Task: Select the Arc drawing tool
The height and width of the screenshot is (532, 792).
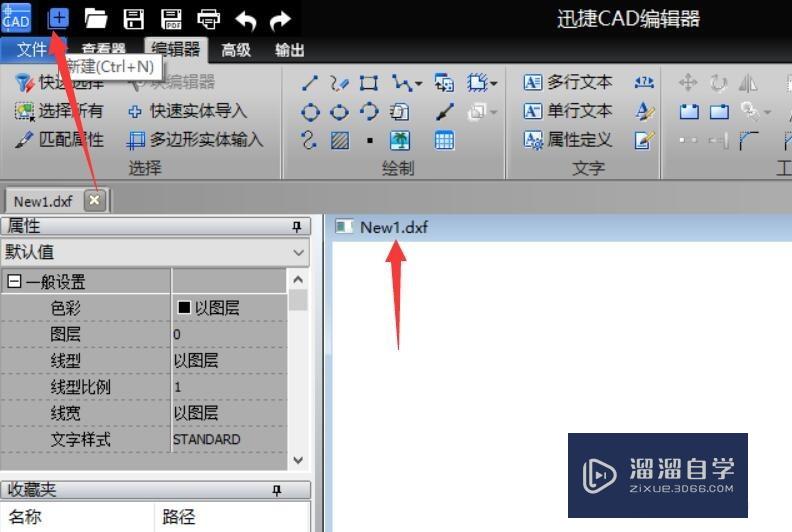Action: (x=369, y=111)
